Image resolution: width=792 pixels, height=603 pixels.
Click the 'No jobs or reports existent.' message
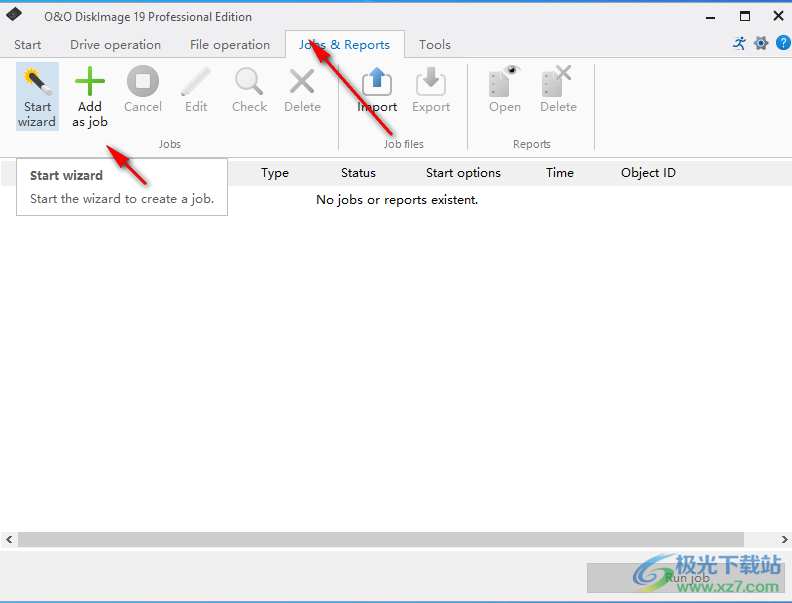pos(397,200)
